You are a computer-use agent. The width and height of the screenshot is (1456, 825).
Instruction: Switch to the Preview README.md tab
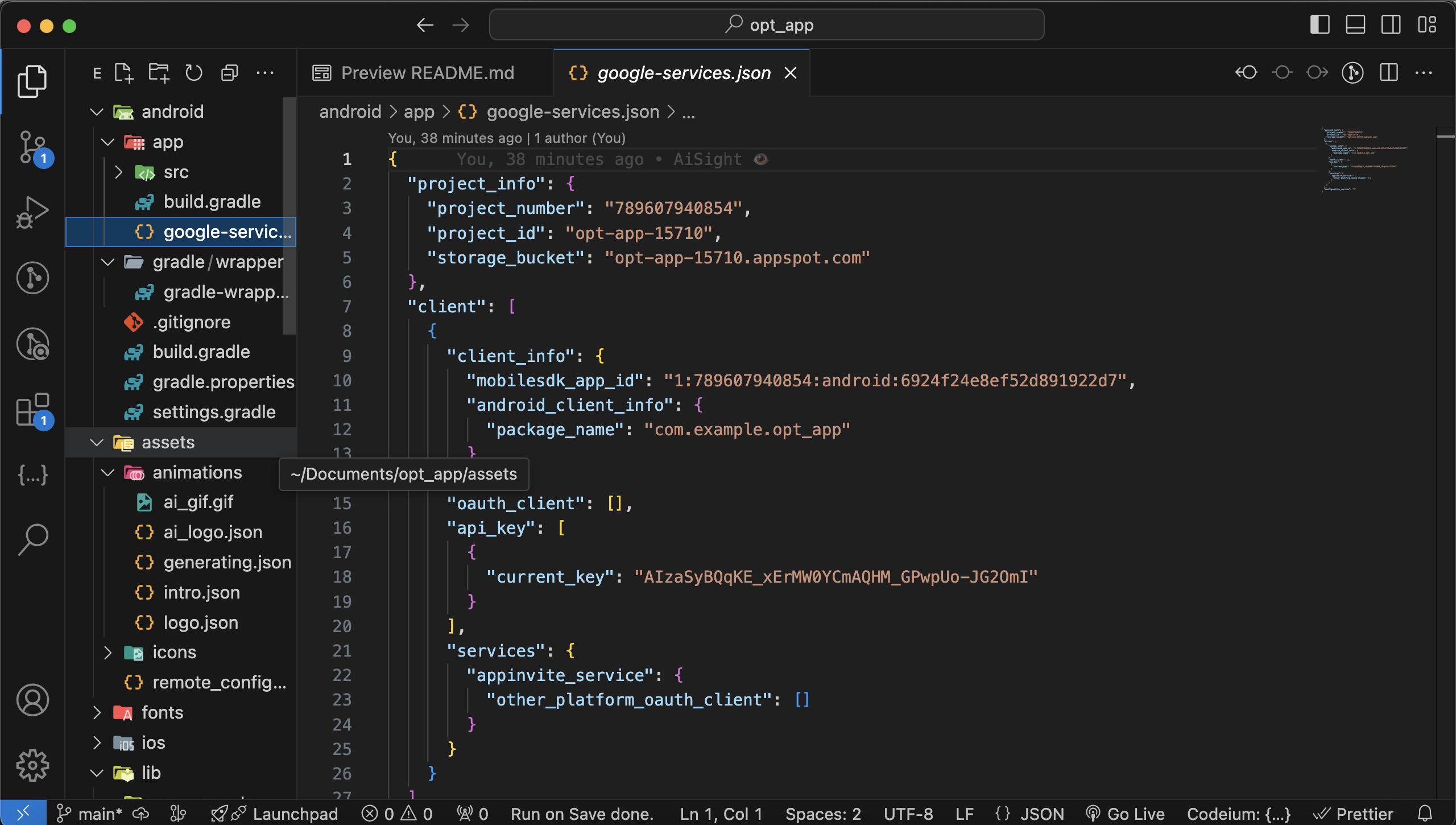coord(427,73)
